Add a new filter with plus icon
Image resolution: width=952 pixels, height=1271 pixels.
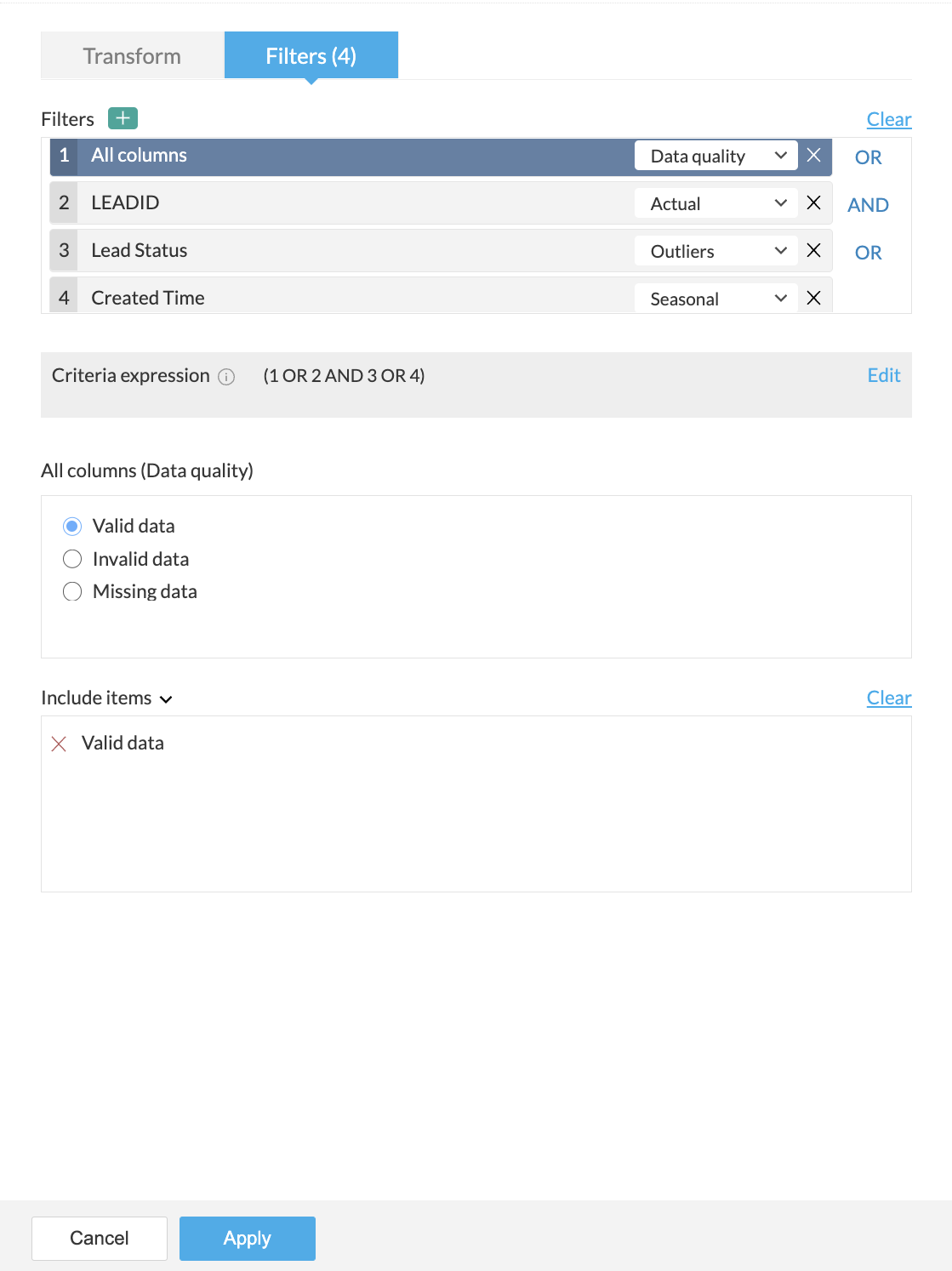123,118
